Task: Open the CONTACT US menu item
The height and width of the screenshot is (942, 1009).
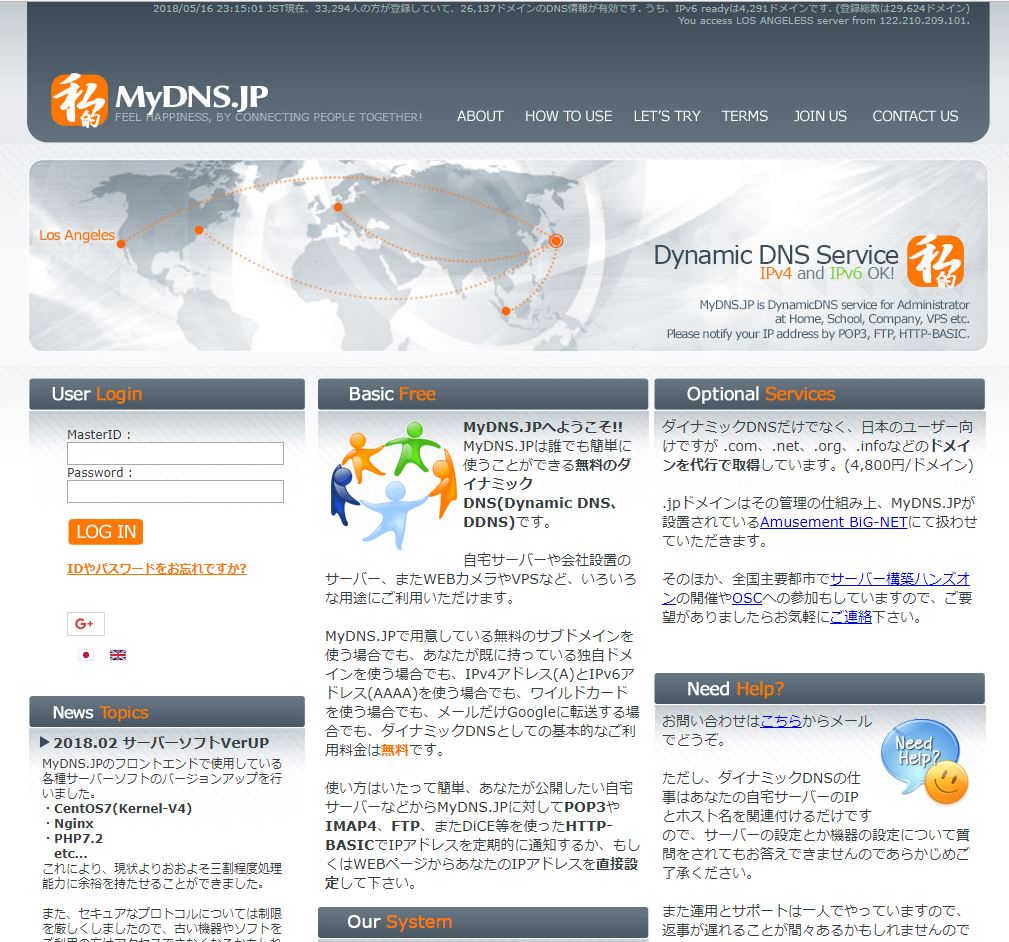Action: pyautogui.click(x=915, y=116)
